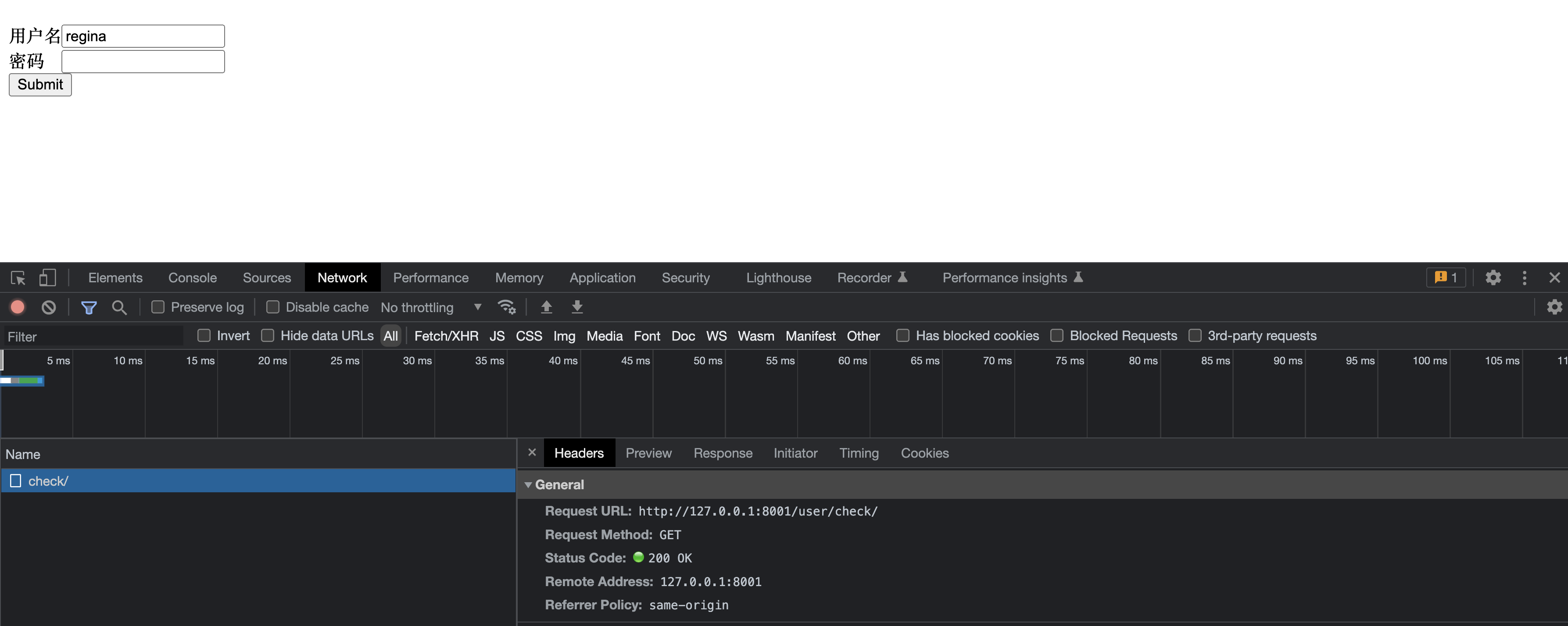The width and height of the screenshot is (1568, 626).
Task: Filter requests by JS
Action: pos(497,336)
